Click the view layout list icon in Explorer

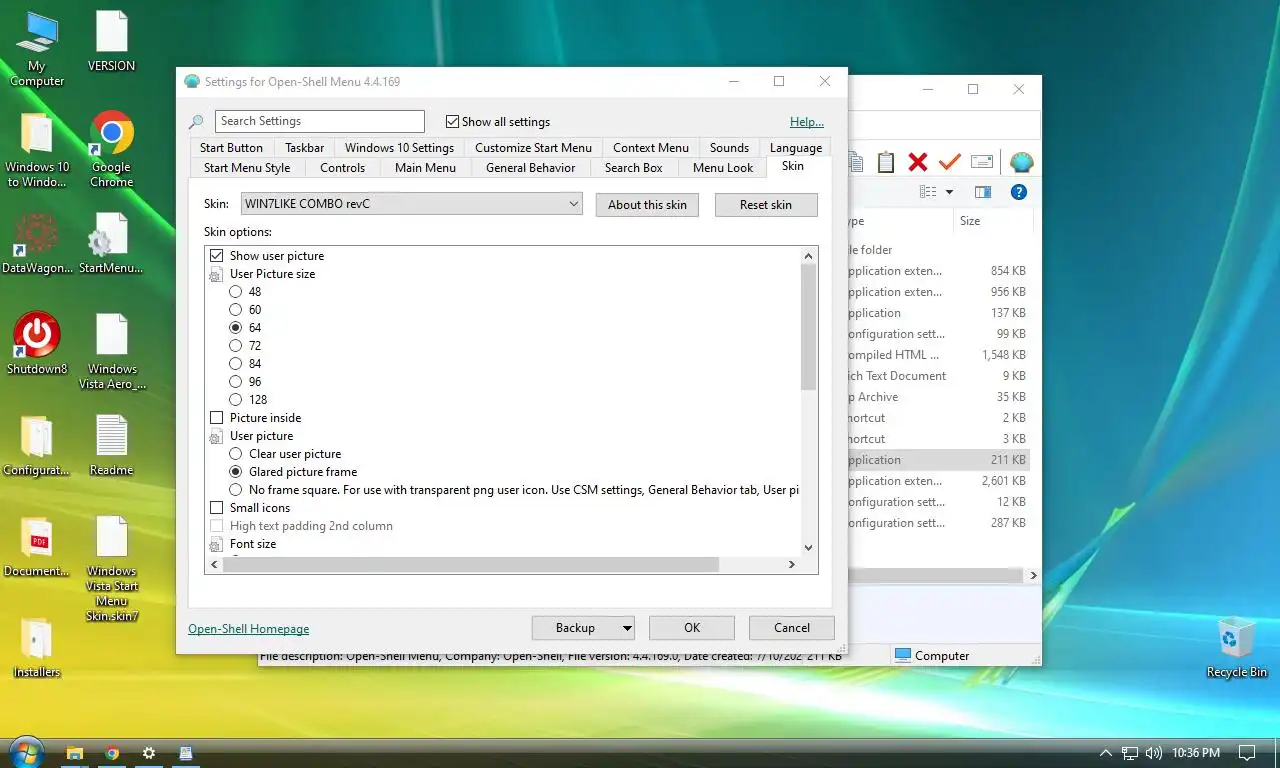click(928, 192)
